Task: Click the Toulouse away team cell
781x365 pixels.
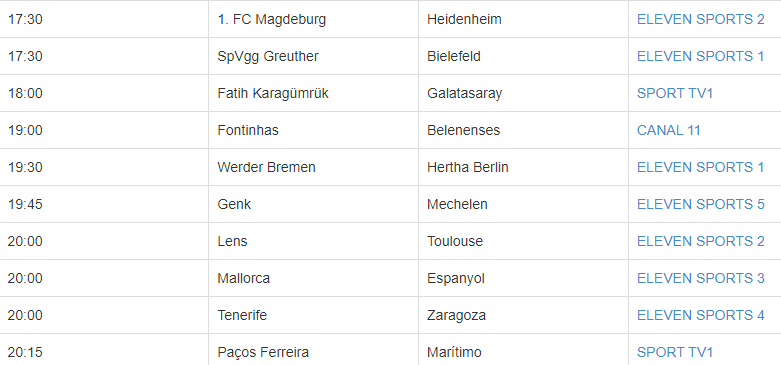Action: pyautogui.click(x=523, y=241)
